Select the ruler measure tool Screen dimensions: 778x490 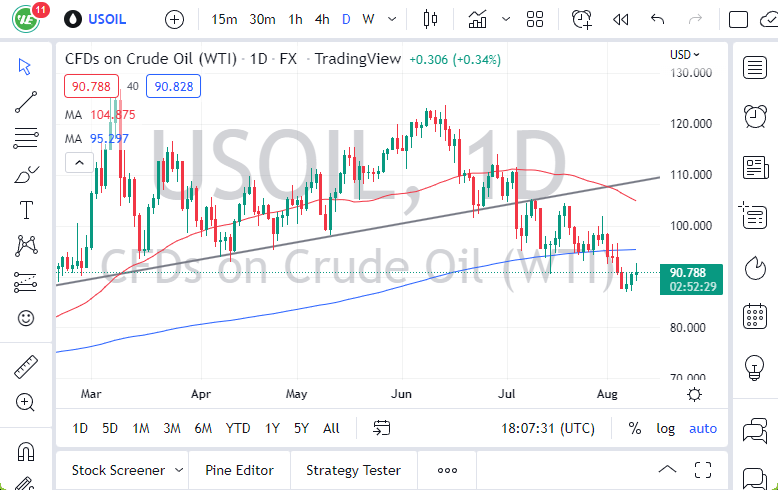point(26,367)
